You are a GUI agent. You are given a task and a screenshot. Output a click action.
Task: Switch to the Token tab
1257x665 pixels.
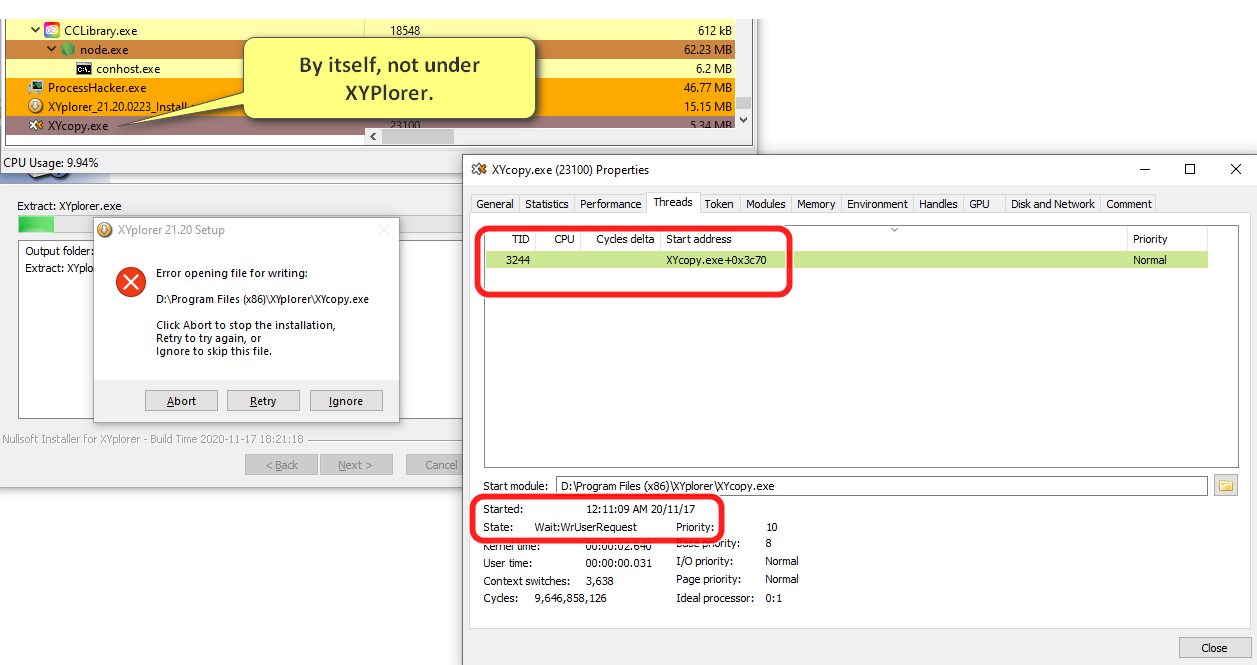pos(718,204)
